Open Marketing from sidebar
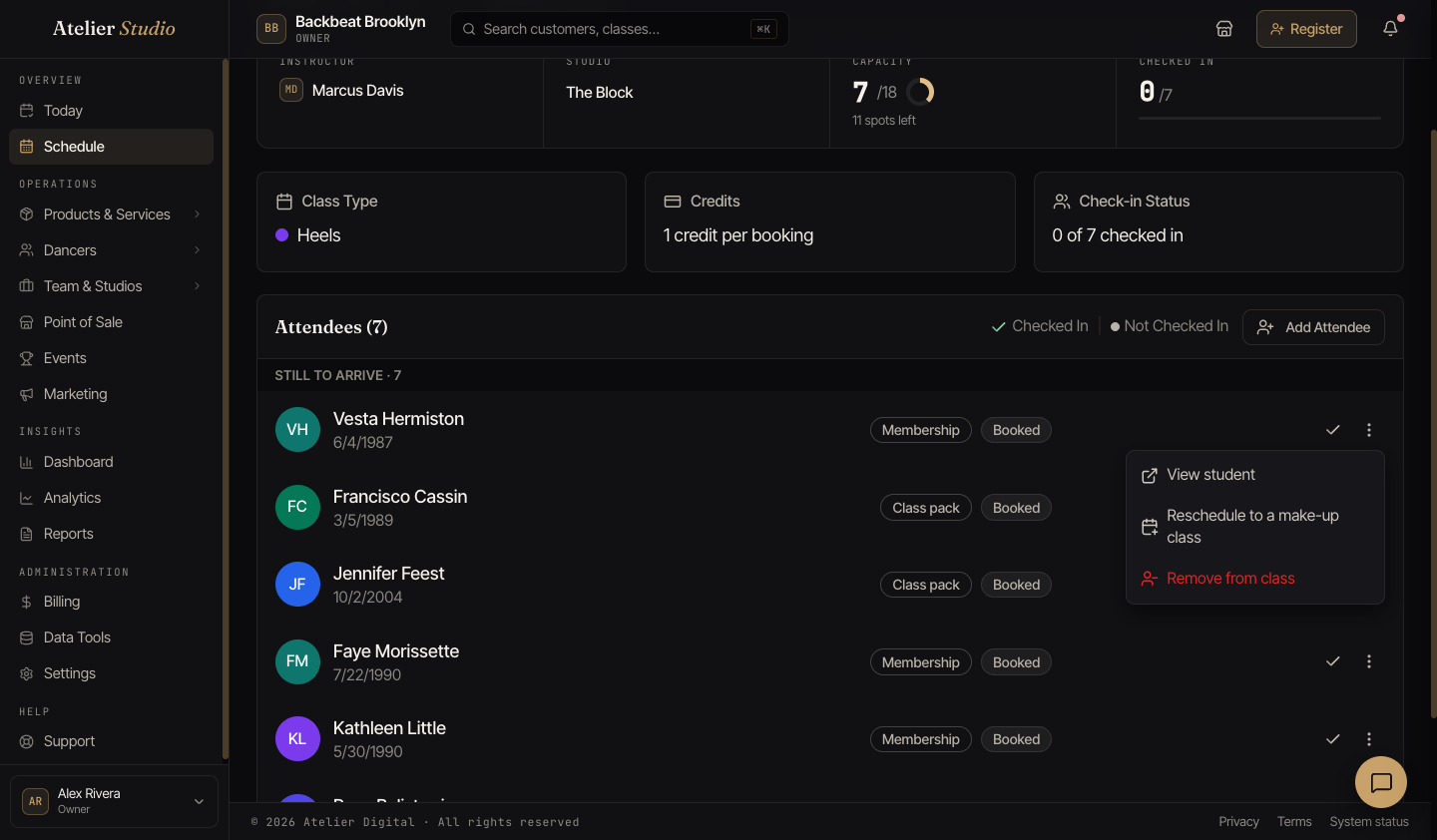 coord(111,394)
